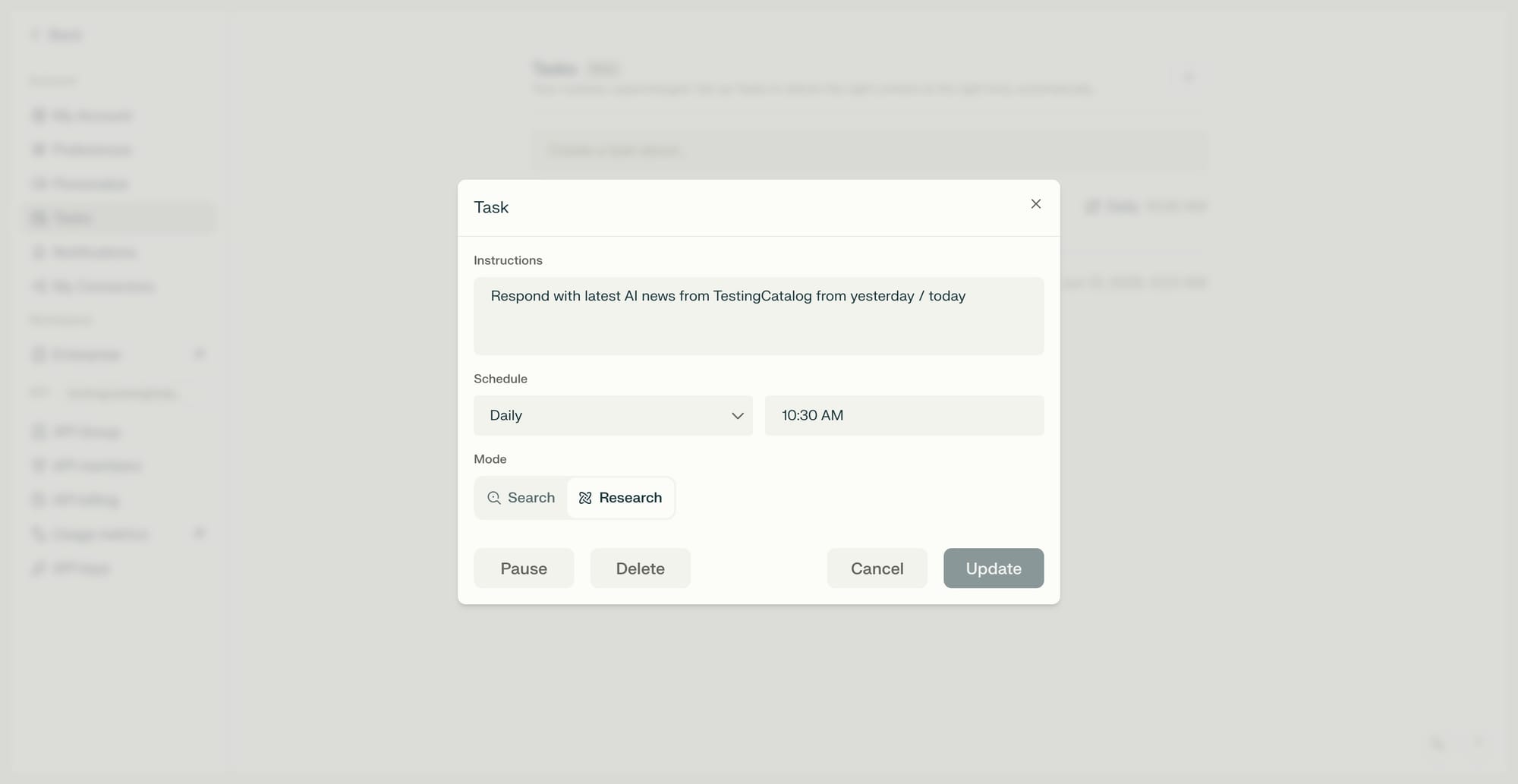Edit the Instructions text area
This screenshot has width=1518, height=784.
click(759, 316)
